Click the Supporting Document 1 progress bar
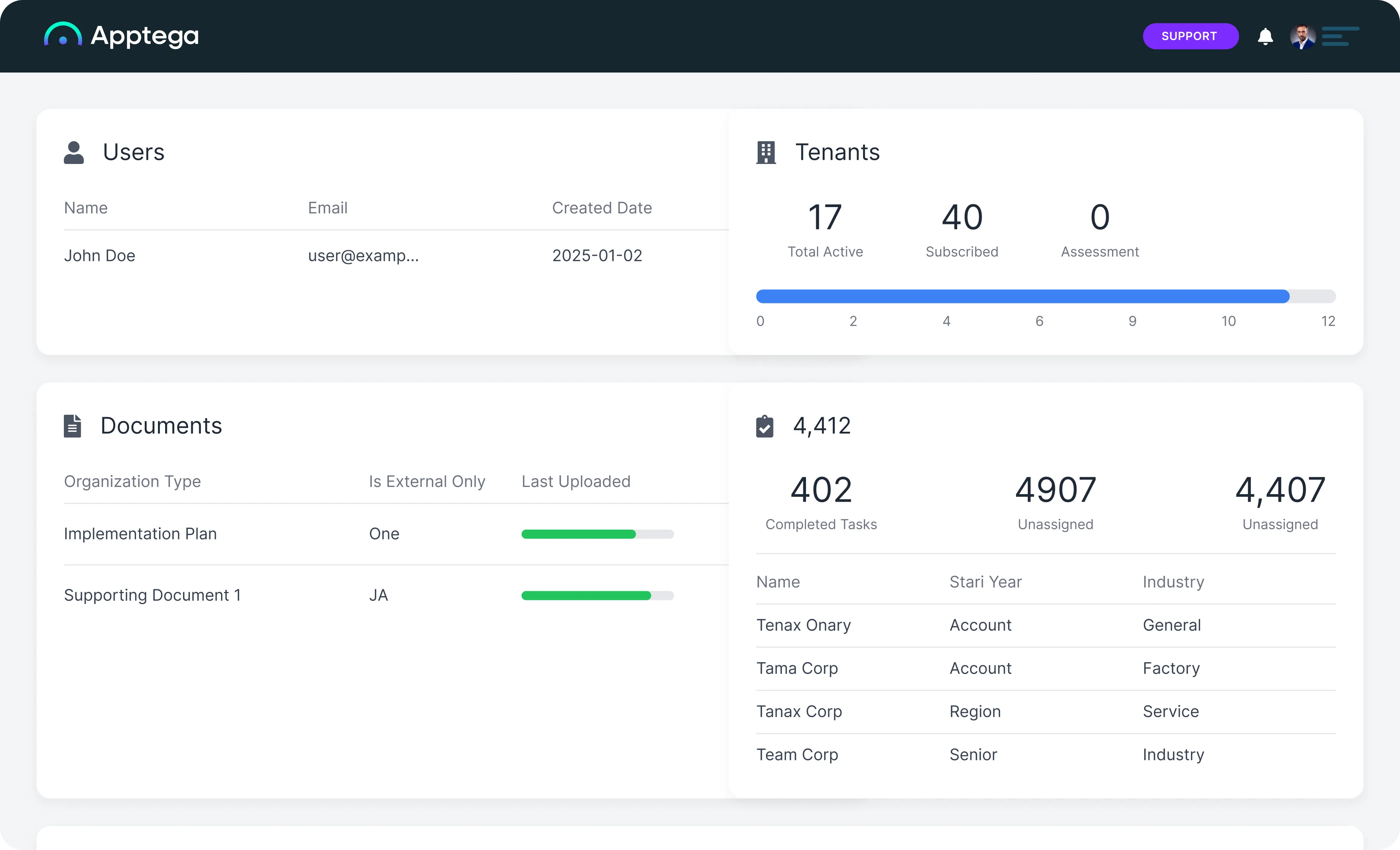1400x850 pixels. tap(597, 595)
